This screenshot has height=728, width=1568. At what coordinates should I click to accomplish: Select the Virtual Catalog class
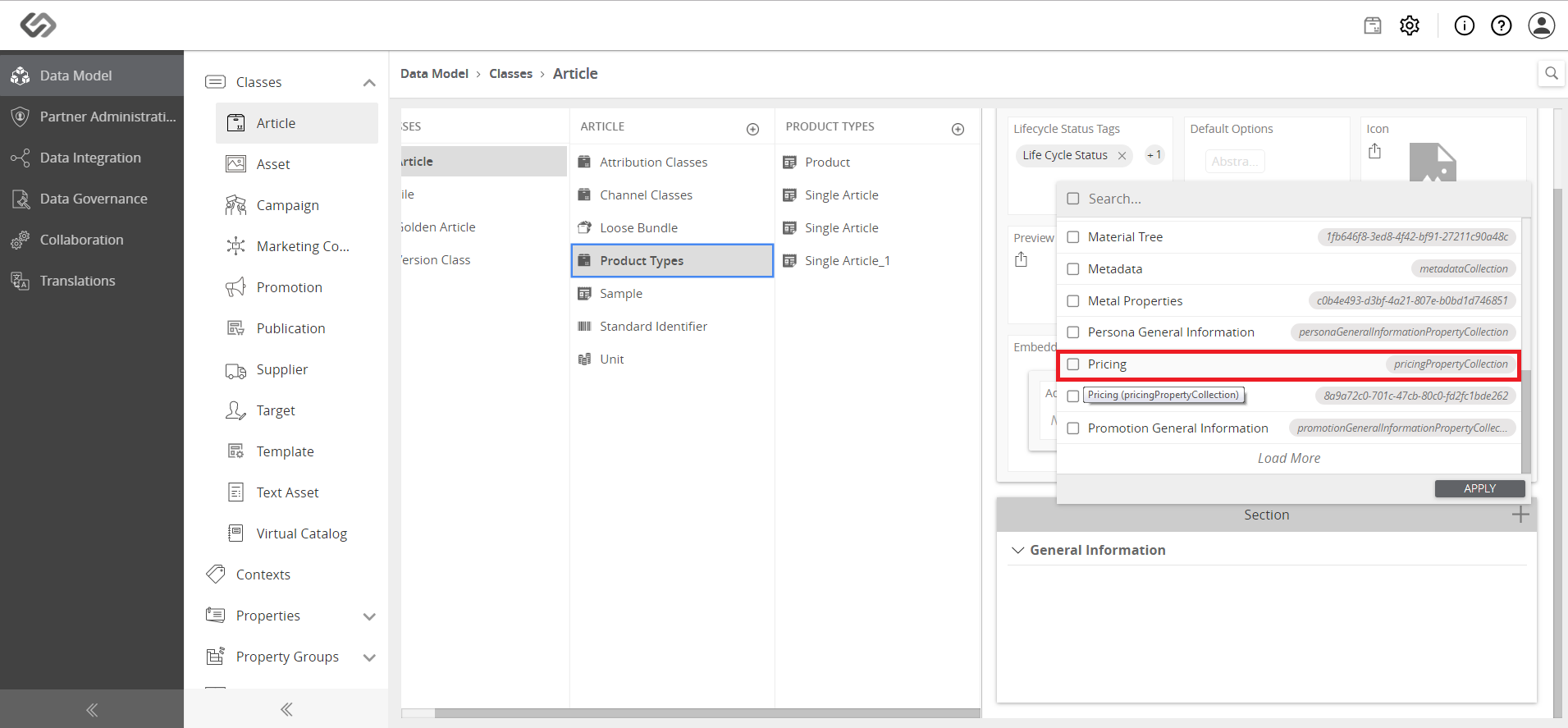pyautogui.click(x=297, y=533)
